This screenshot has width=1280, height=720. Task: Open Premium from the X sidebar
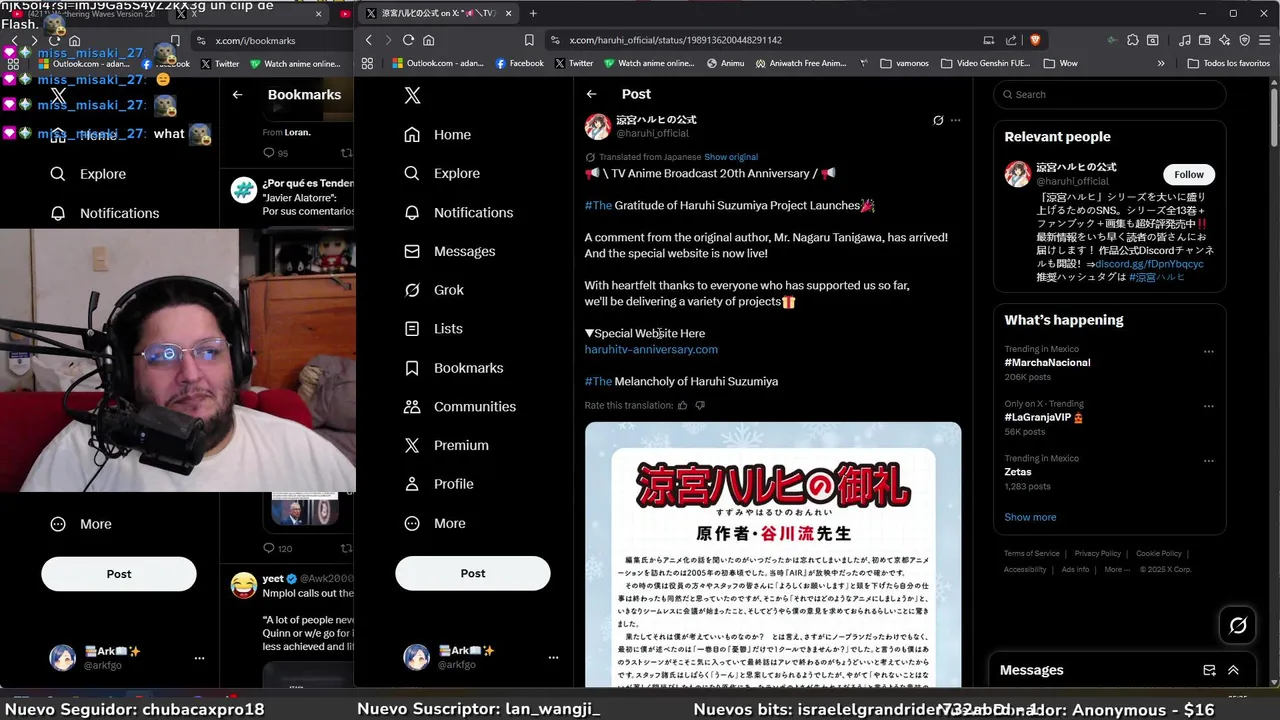coord(446,445)
